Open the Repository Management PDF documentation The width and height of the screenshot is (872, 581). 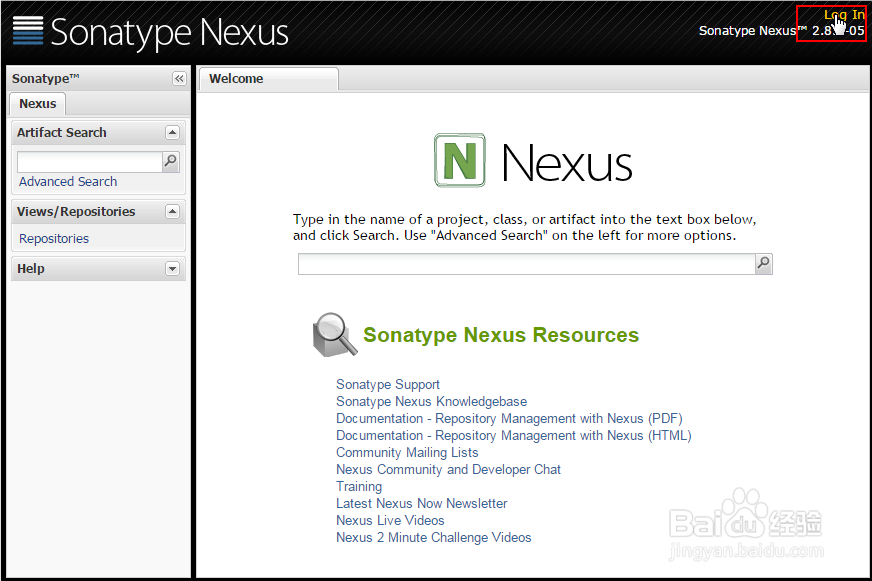(x=509, y=419)
